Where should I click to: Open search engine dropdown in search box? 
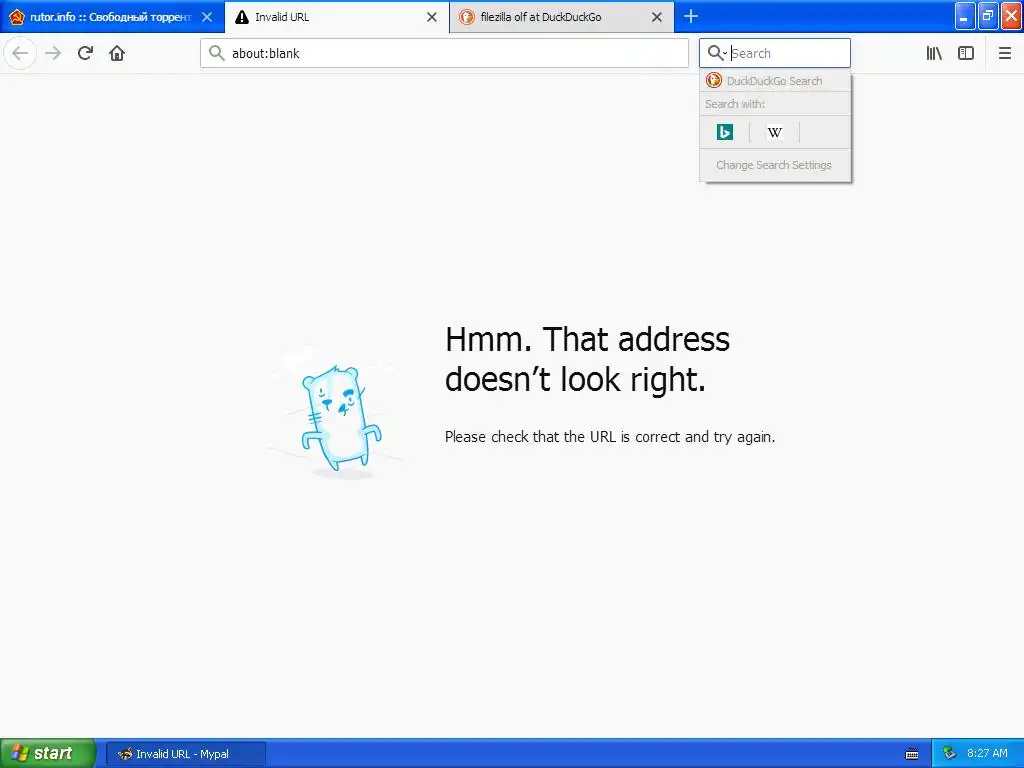point(717,53)
